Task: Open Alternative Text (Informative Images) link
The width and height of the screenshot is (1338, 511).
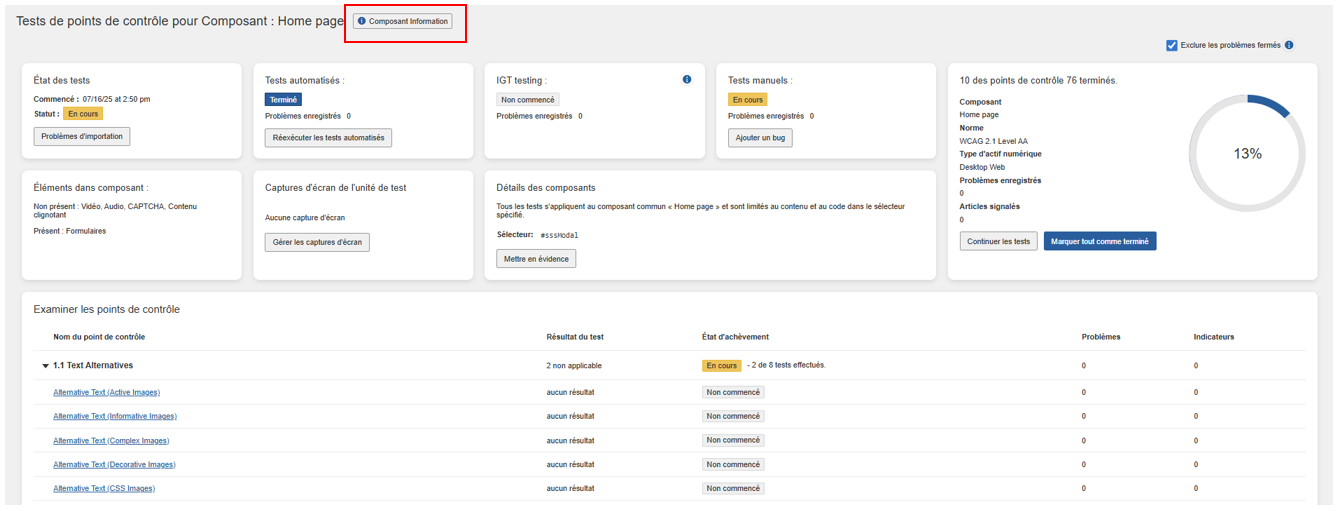Action: coord(114,416)
